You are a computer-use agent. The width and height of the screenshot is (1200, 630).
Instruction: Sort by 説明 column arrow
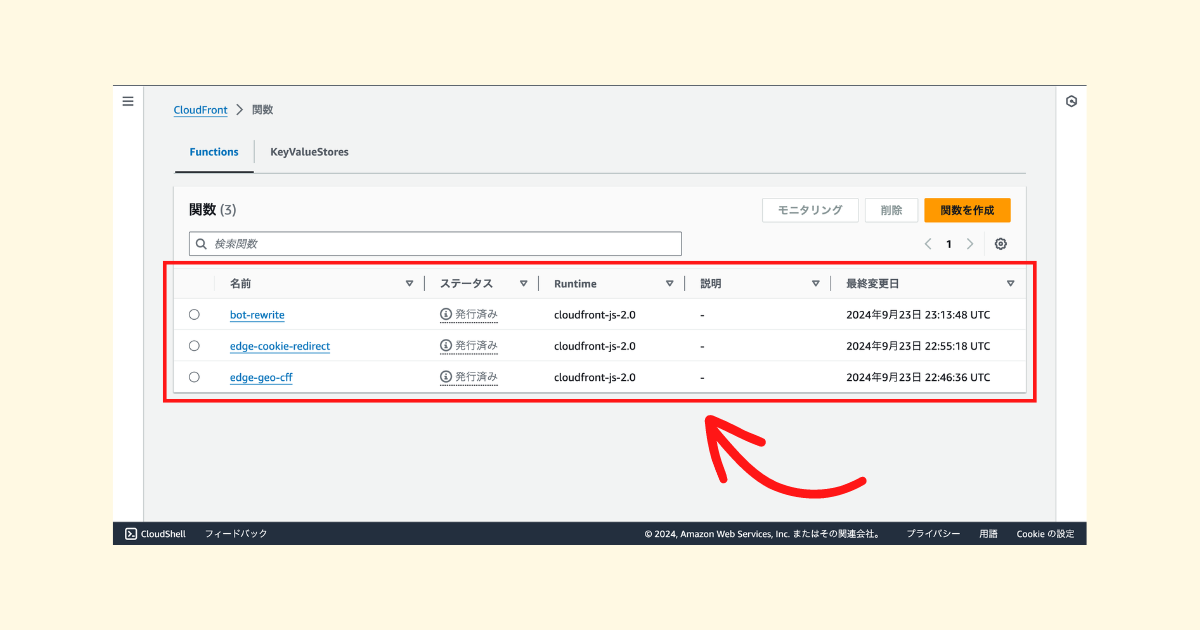pyautogui.click(x=815, y=284)
